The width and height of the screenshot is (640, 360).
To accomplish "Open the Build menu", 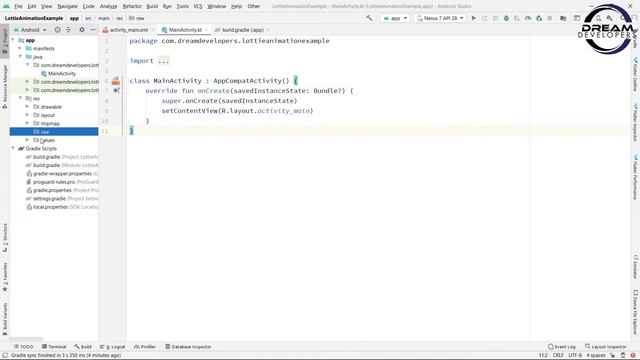I will [x=152, y=6].
